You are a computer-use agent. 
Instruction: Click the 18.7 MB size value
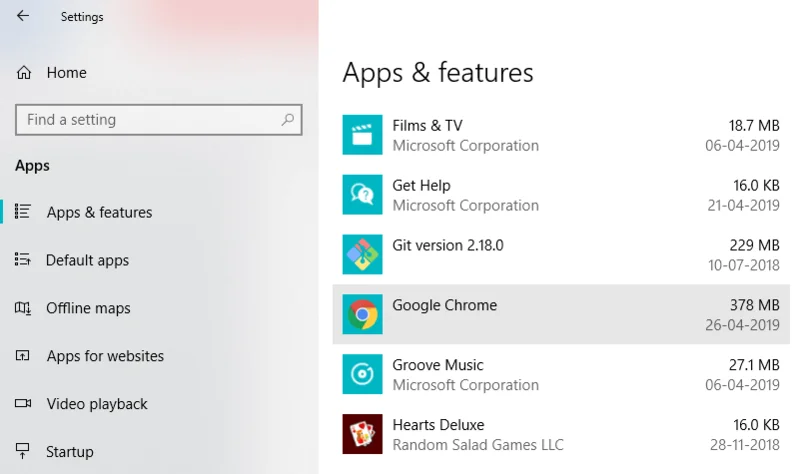pyautogui.click(x=754, y=126)
